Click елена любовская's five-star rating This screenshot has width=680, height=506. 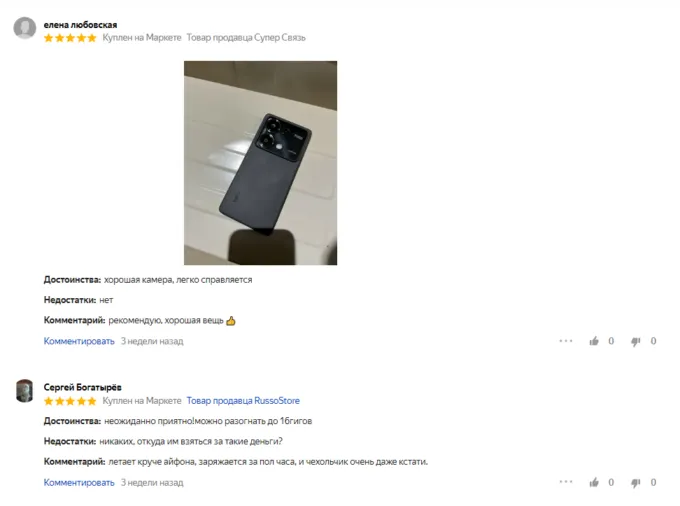click(x=70, y=38)
